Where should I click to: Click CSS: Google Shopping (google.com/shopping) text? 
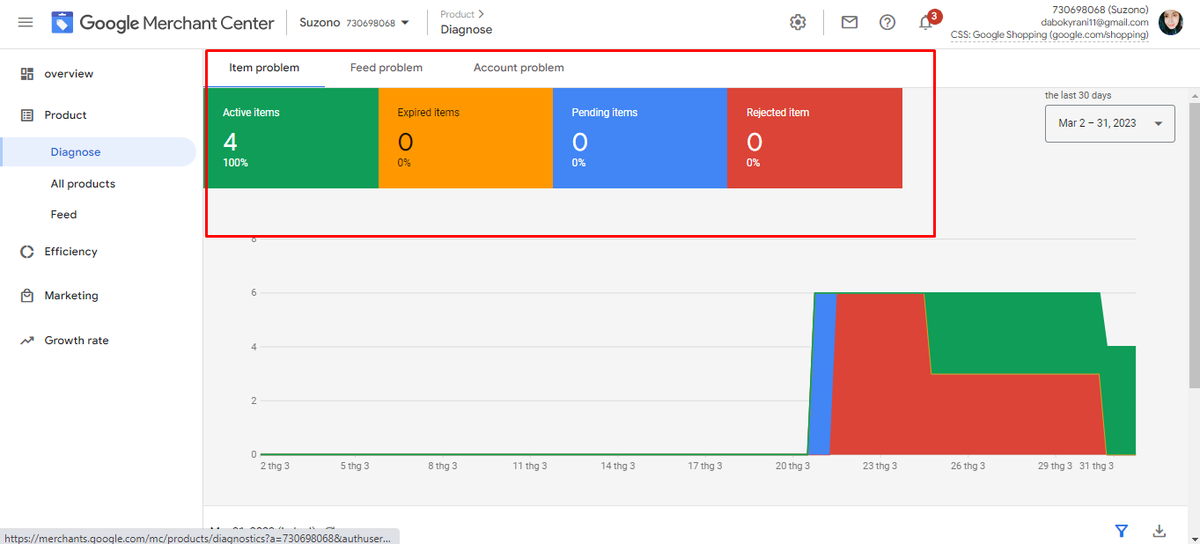coord(1050,34)
